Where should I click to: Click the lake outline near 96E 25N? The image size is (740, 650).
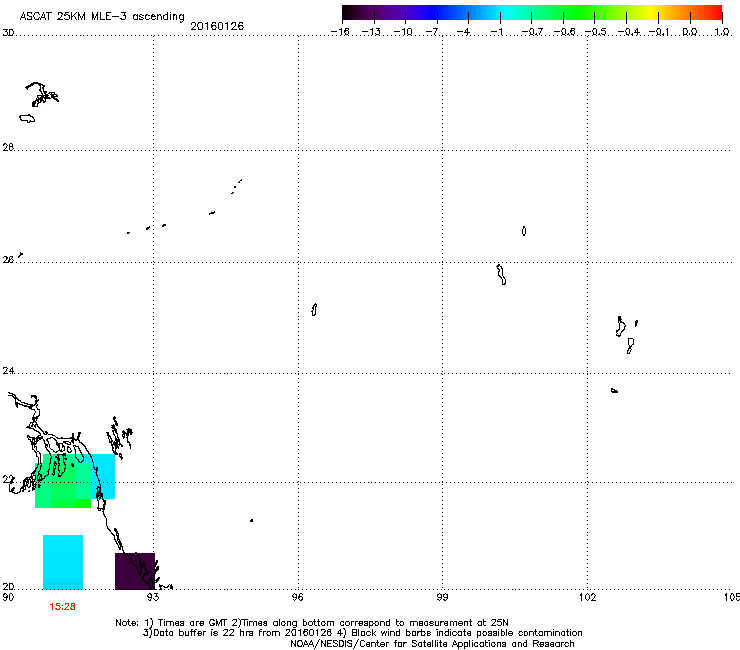[x=314, y=310]
